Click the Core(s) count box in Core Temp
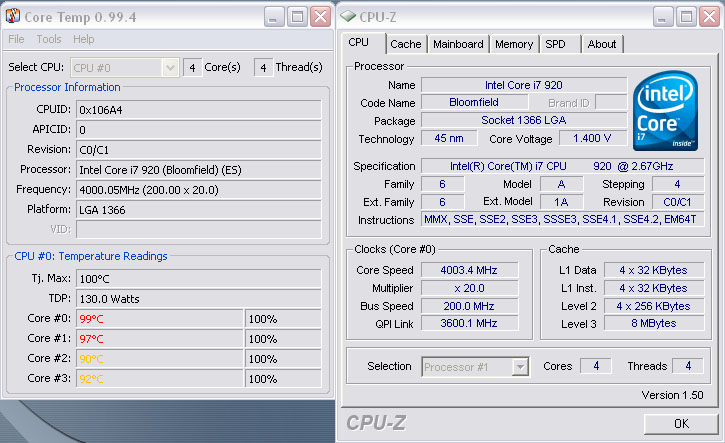 (x=192, y=68)
